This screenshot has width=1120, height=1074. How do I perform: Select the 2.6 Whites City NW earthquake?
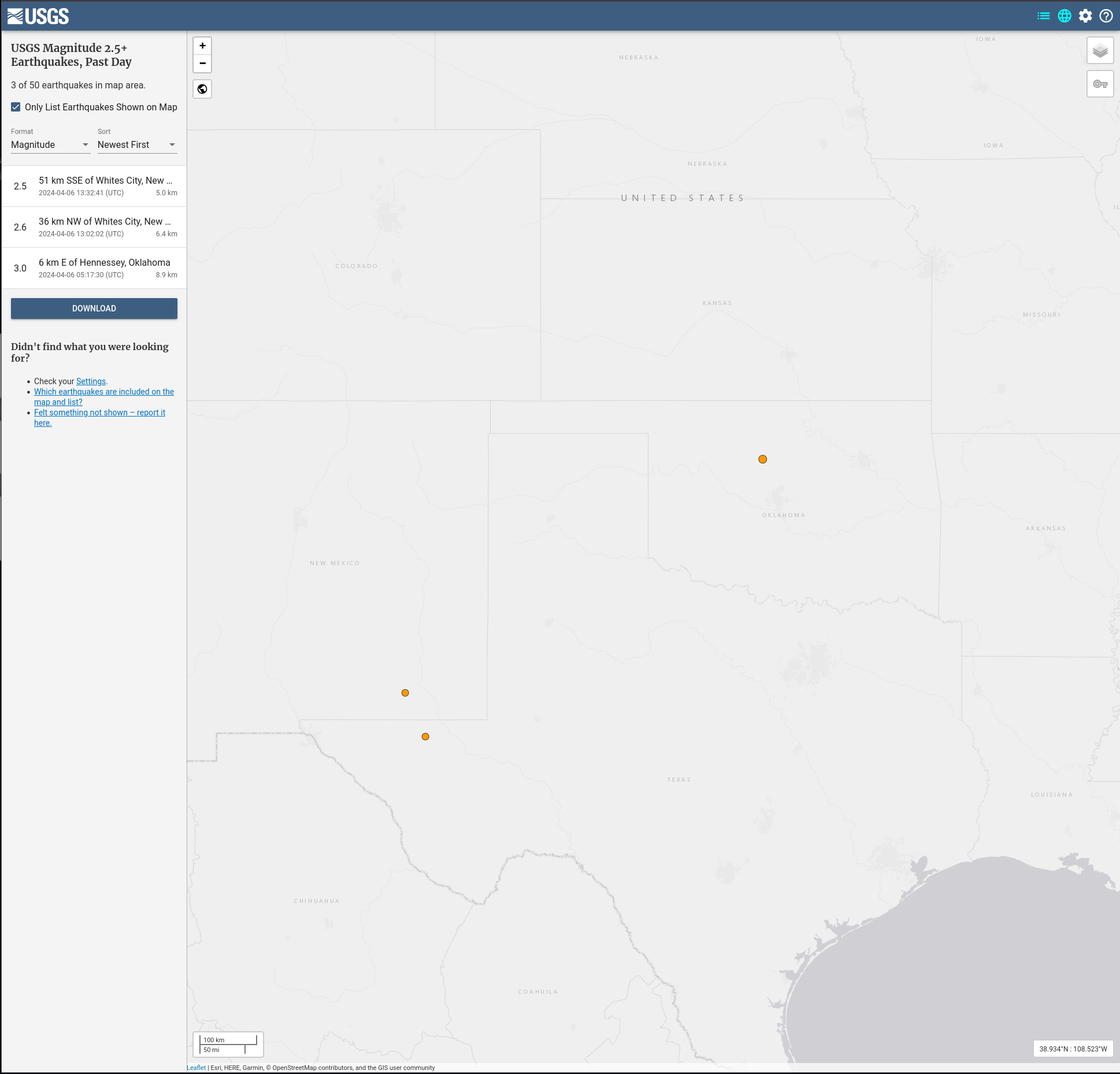tap(94, 227)
